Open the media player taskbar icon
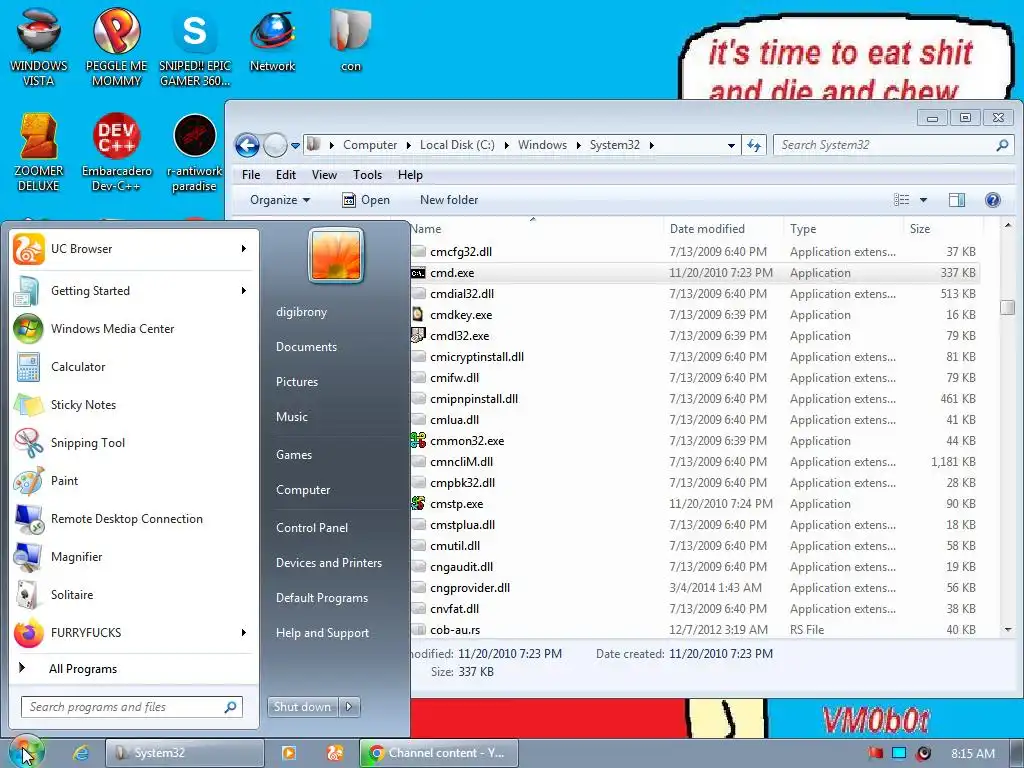Screen dimensions: 1024x768 coord(289,753)
